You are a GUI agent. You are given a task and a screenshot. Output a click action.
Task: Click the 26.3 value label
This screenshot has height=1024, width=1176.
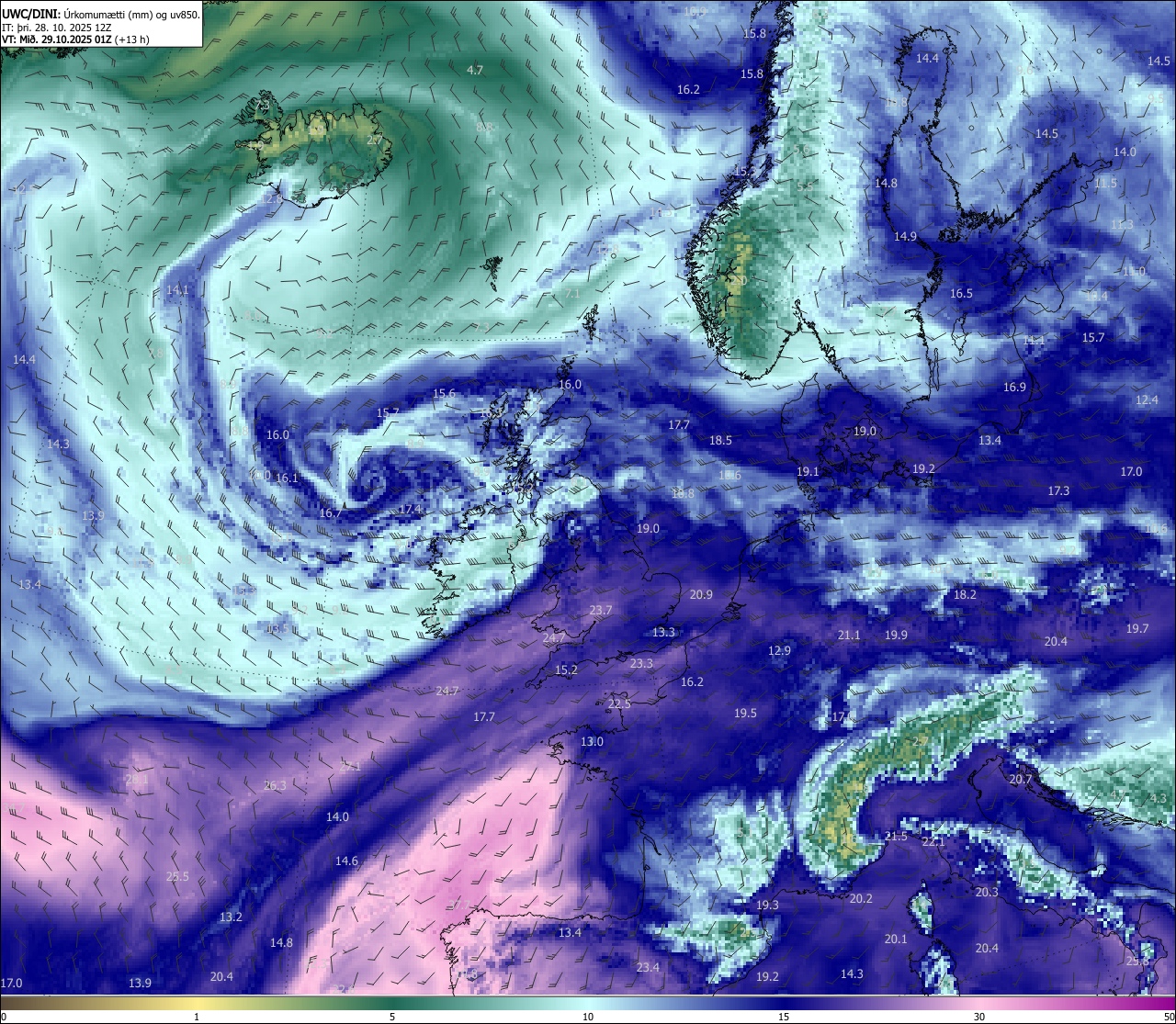click(x=275, y=786)
